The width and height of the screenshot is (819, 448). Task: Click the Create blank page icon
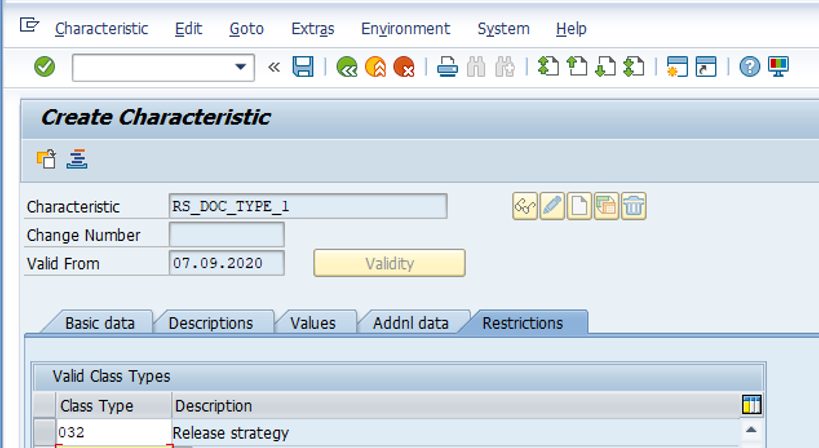pyautogui.click(x=579, y=206)
